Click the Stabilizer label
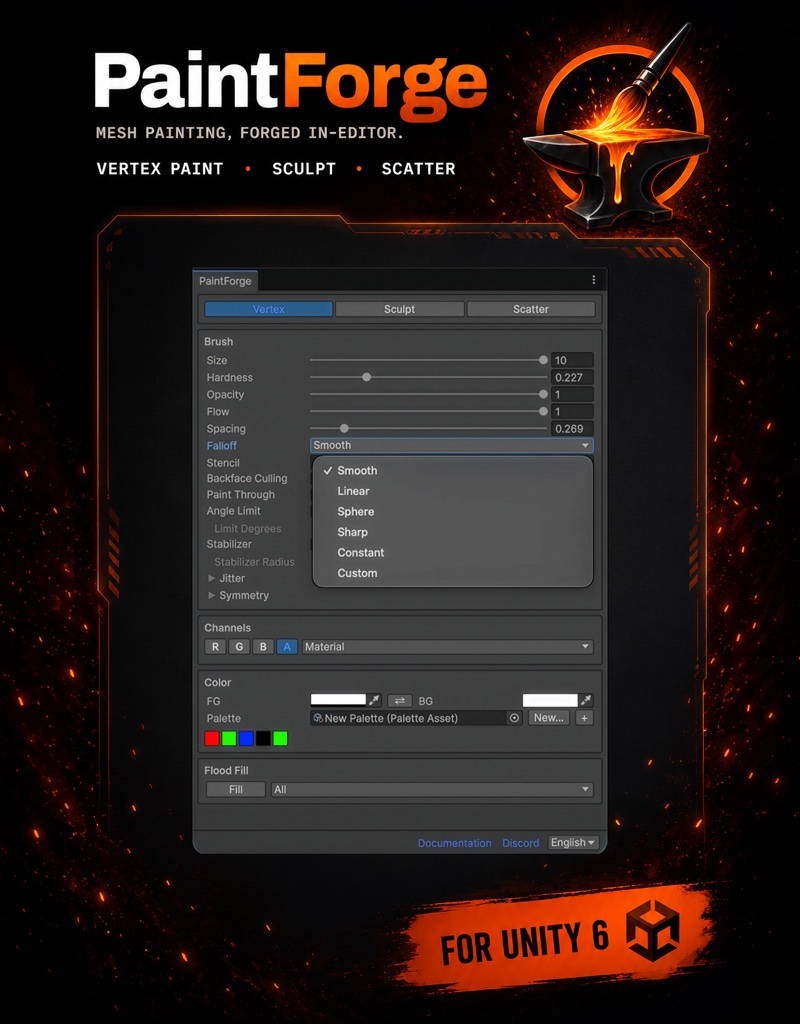 229,544
